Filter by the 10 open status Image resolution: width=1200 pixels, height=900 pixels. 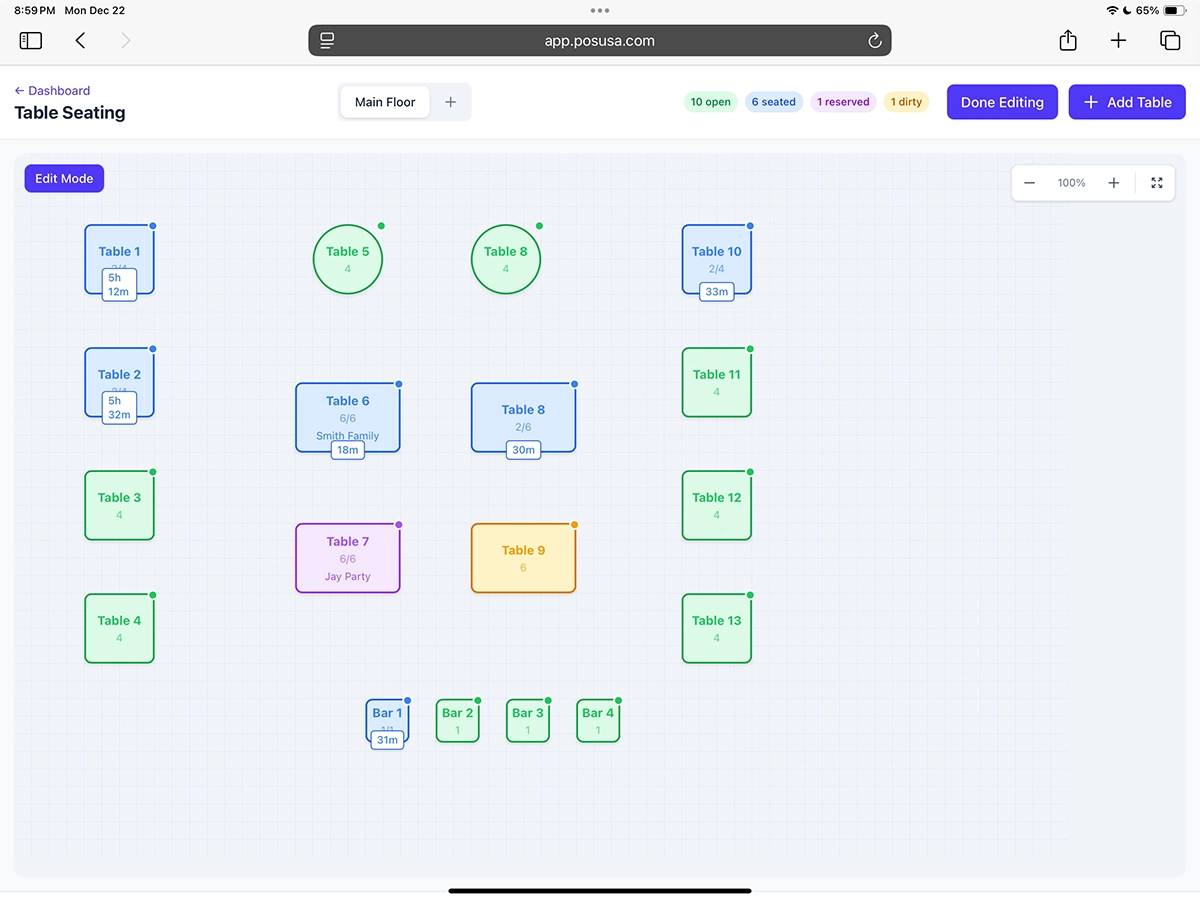(711, 102)
